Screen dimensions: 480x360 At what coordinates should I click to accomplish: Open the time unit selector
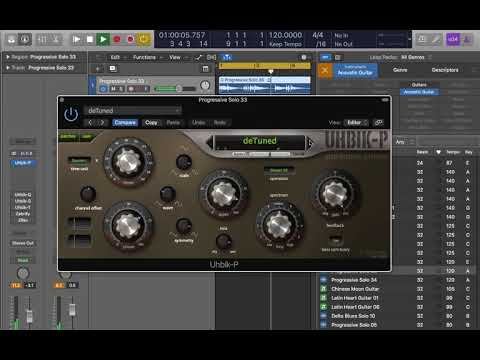pos(79,161)
